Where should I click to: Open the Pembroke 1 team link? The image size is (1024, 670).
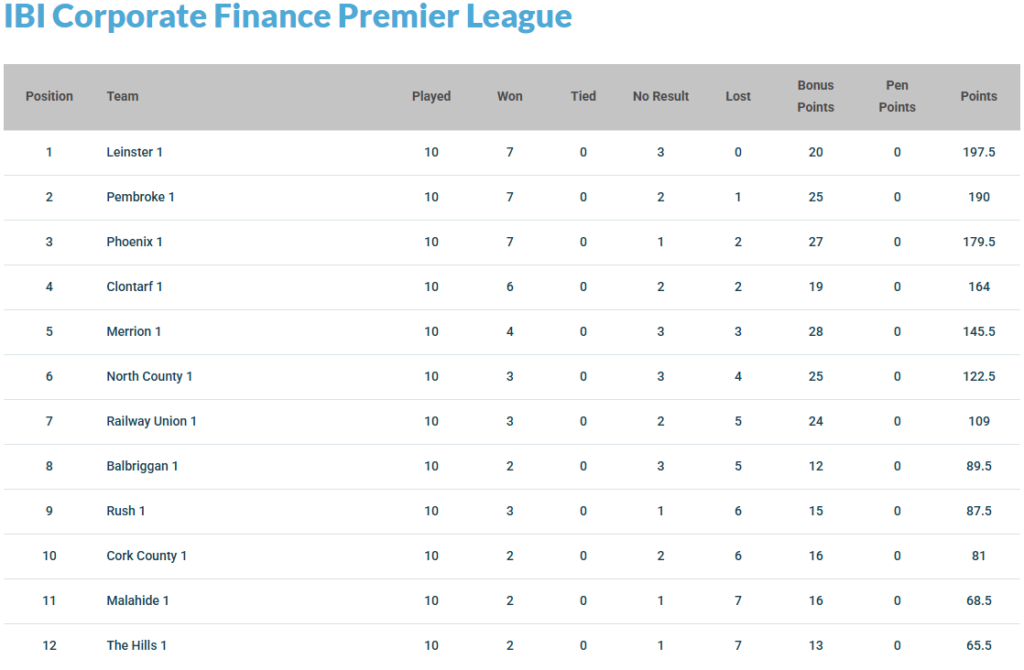coord(140,197)
